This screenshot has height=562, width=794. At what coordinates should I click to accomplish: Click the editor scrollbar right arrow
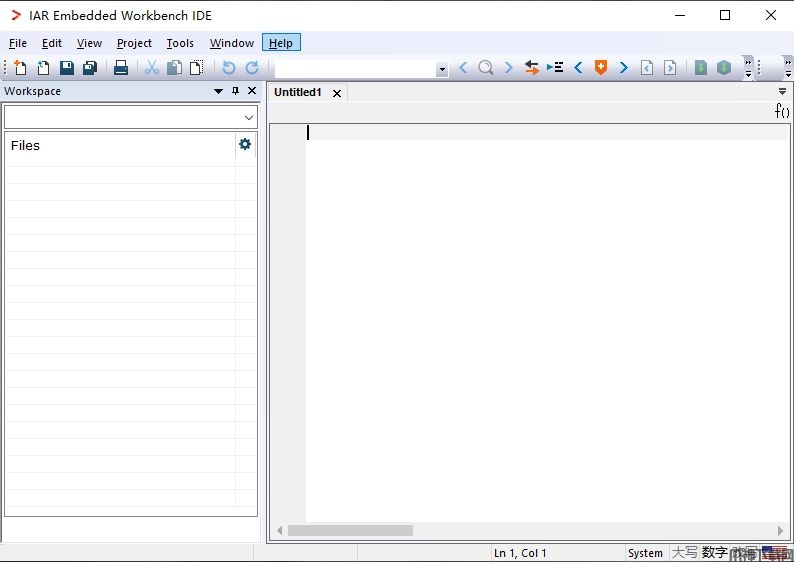click(780, 530)
